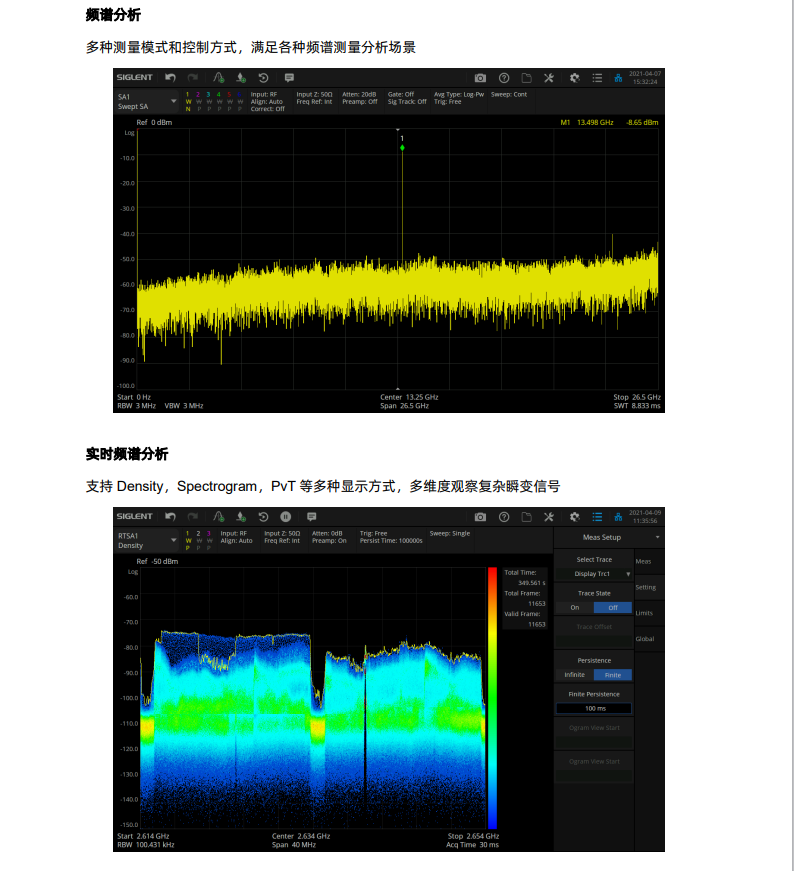Click the undo arrow in RTSA toolbar
794x871 pixels.
(171, 517)
